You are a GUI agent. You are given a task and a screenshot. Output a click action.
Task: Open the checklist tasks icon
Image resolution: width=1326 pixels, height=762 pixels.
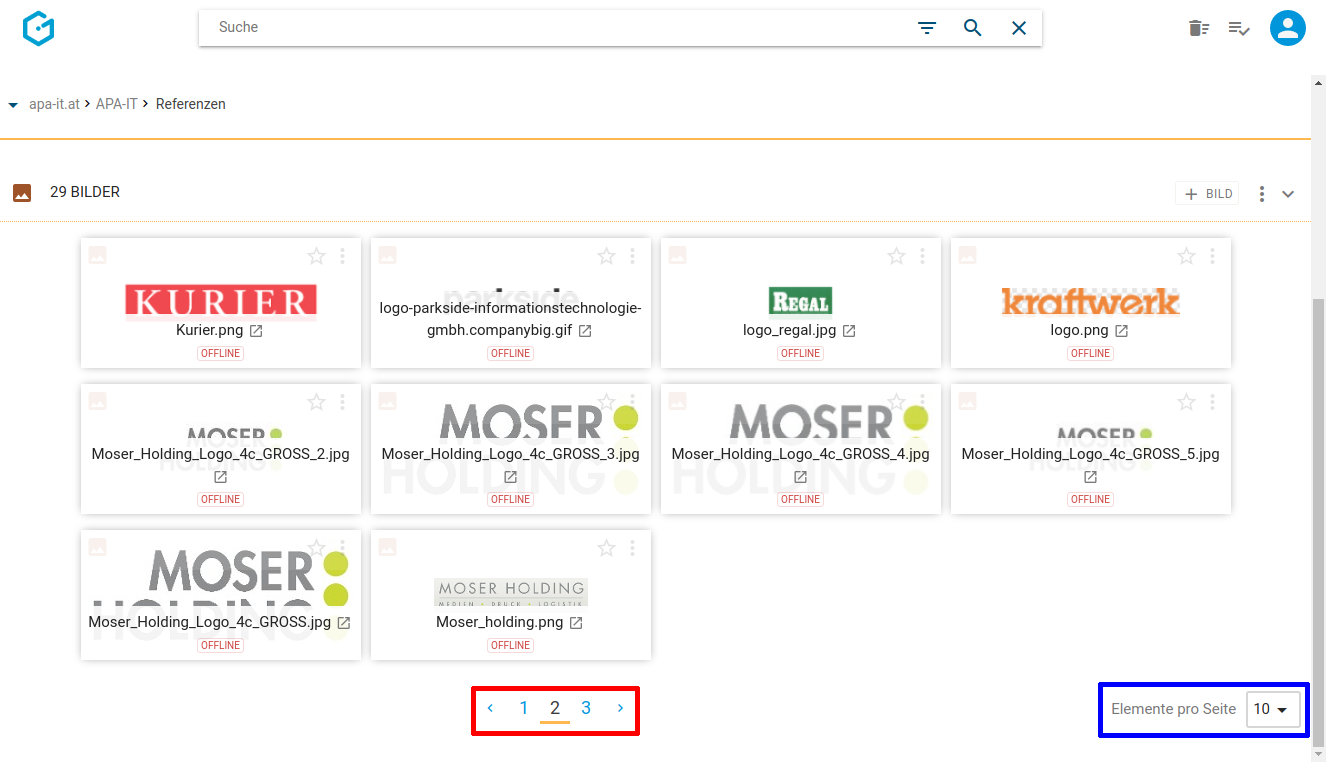click(1239, 28)
